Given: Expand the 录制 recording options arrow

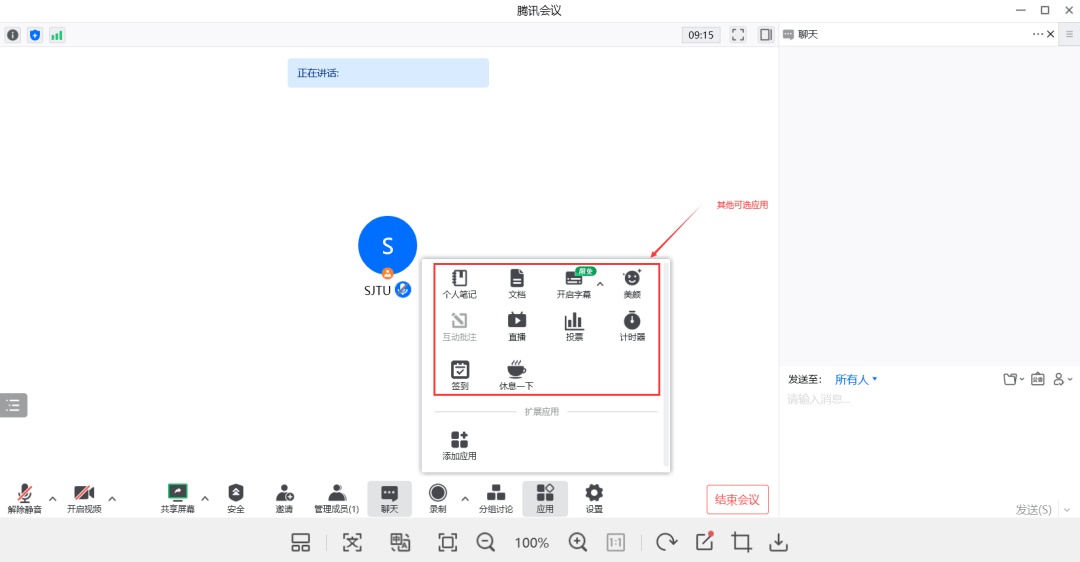Looking at the screenshot, I should [464, 498].
